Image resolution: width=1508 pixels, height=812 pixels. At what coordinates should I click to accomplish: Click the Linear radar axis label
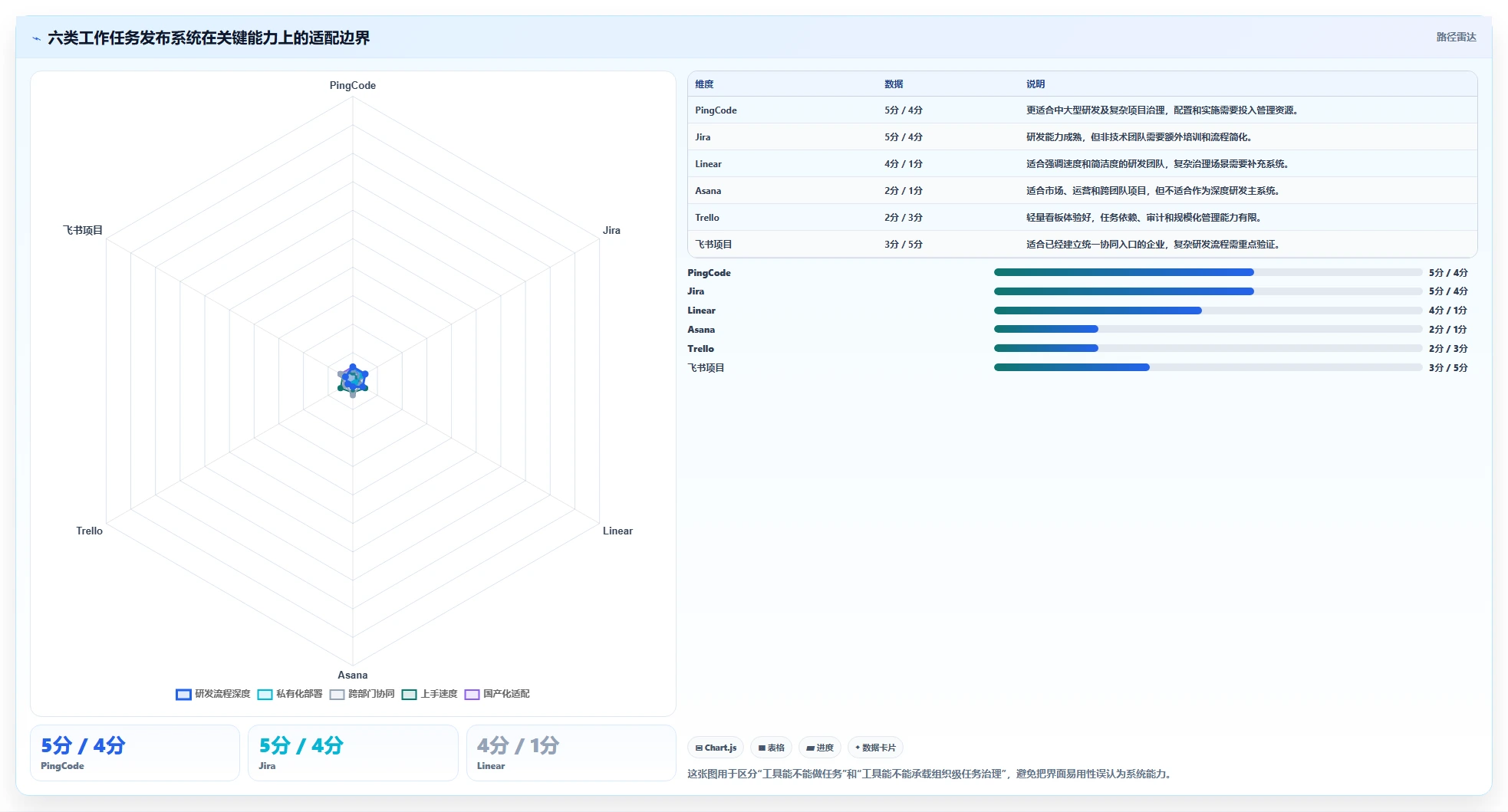tap(617, 531)
